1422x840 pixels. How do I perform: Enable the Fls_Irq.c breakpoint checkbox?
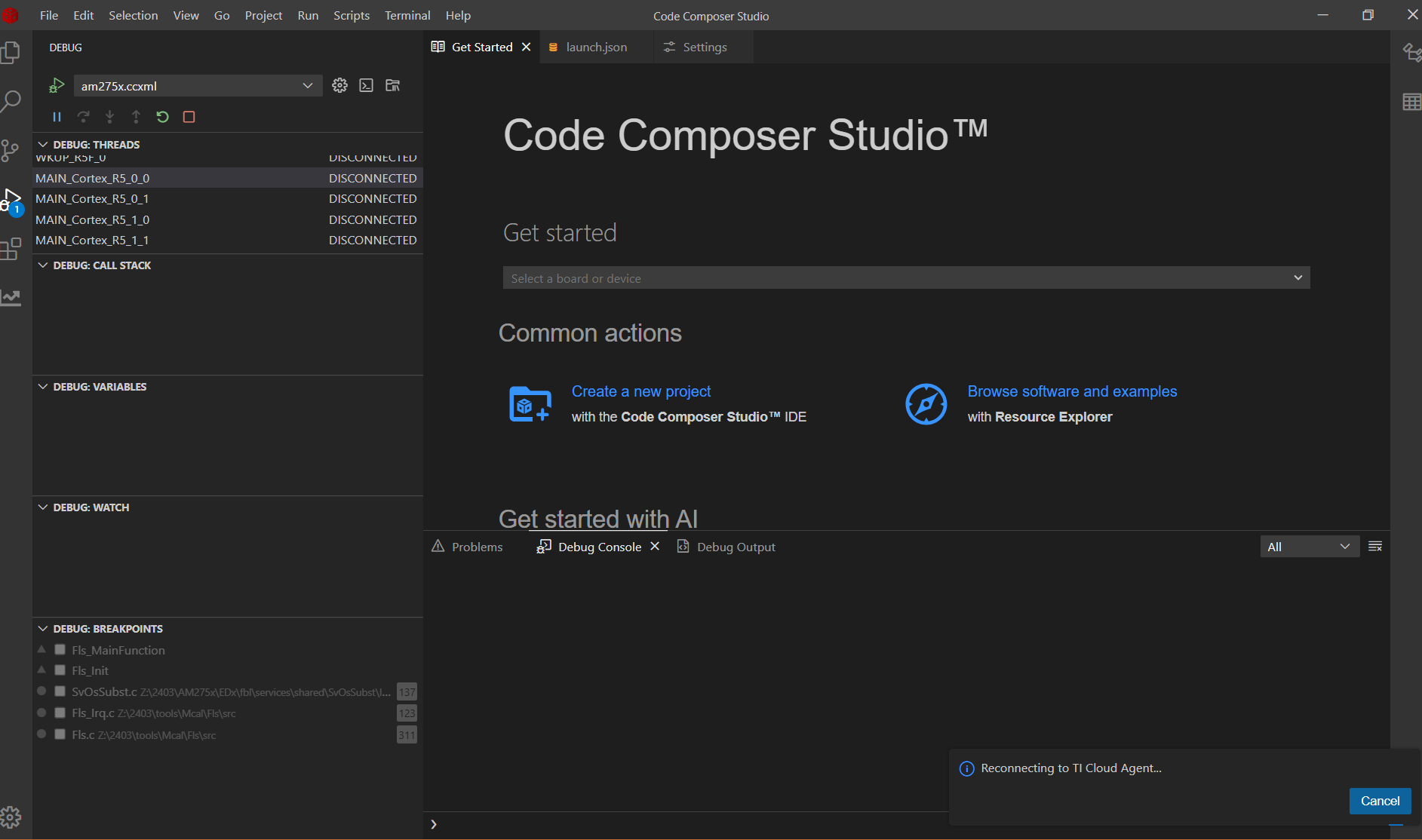60,712
